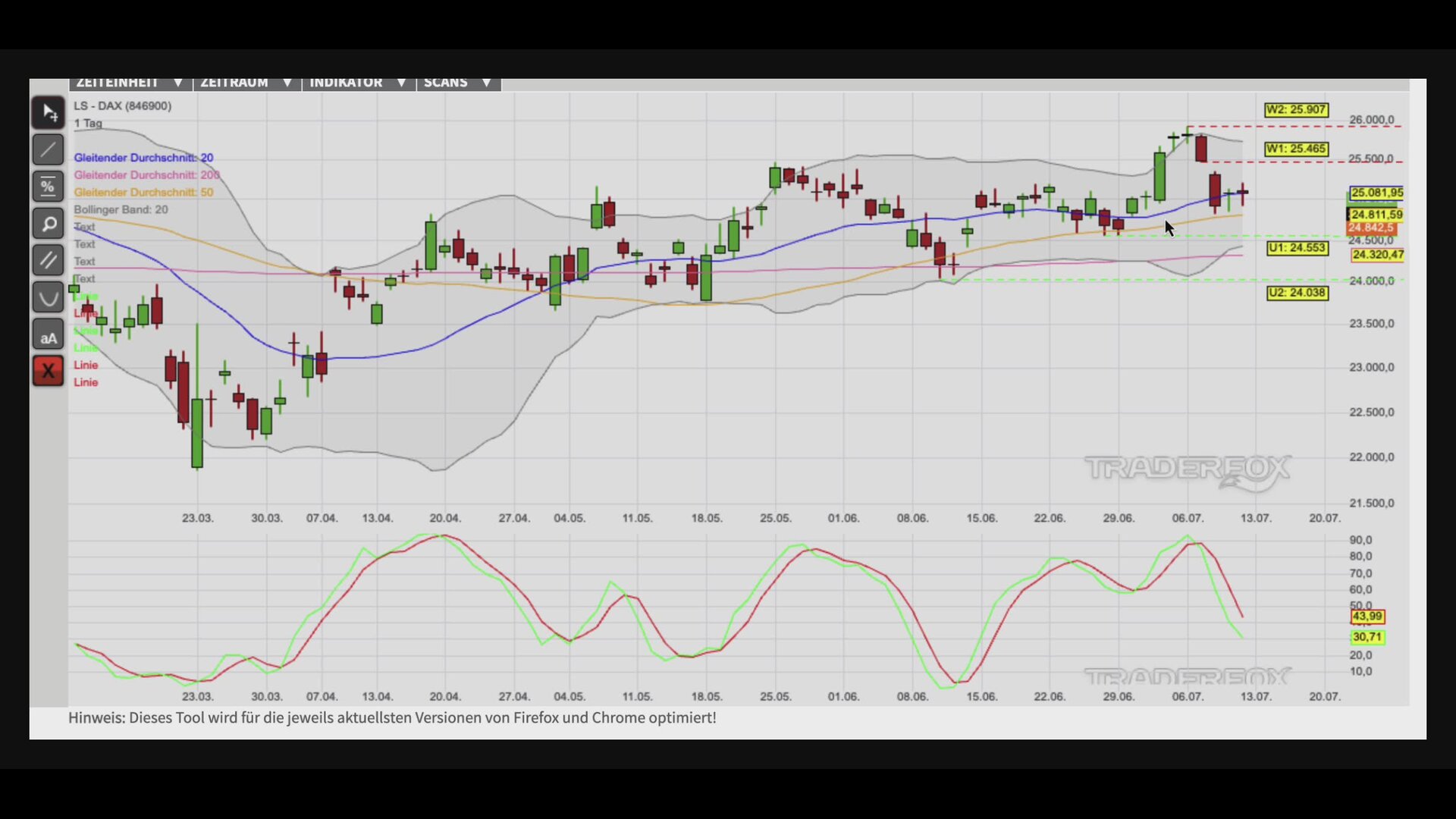Image resolution: width=1456 pixels, height=819 pixels.
Task: Toggle the Gleitender Durchschnitt 200 legend entry
Action: tap(146, 175)
